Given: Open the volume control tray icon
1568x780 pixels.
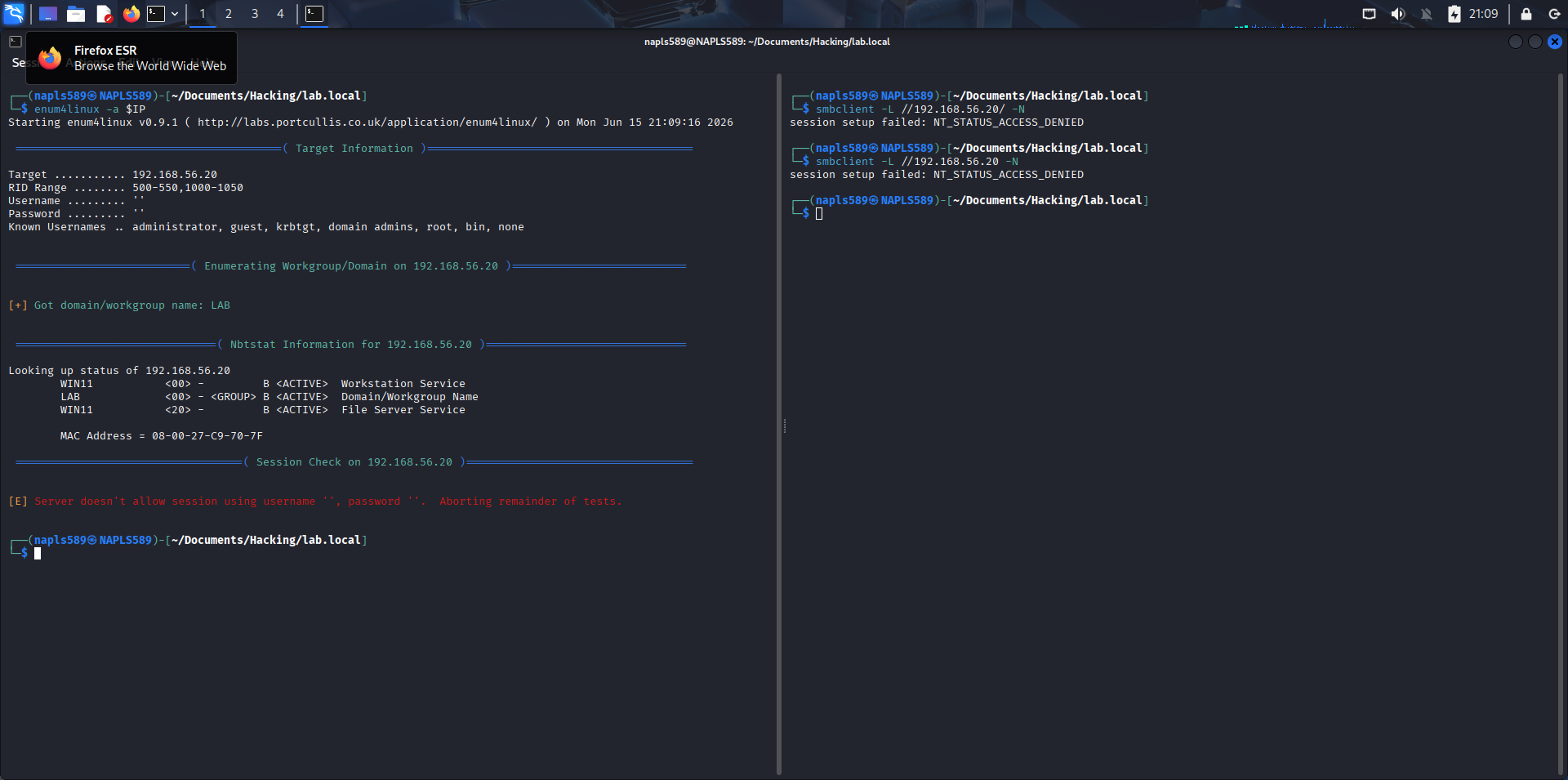Looking at the screenshot, I should click(1398, 14).
